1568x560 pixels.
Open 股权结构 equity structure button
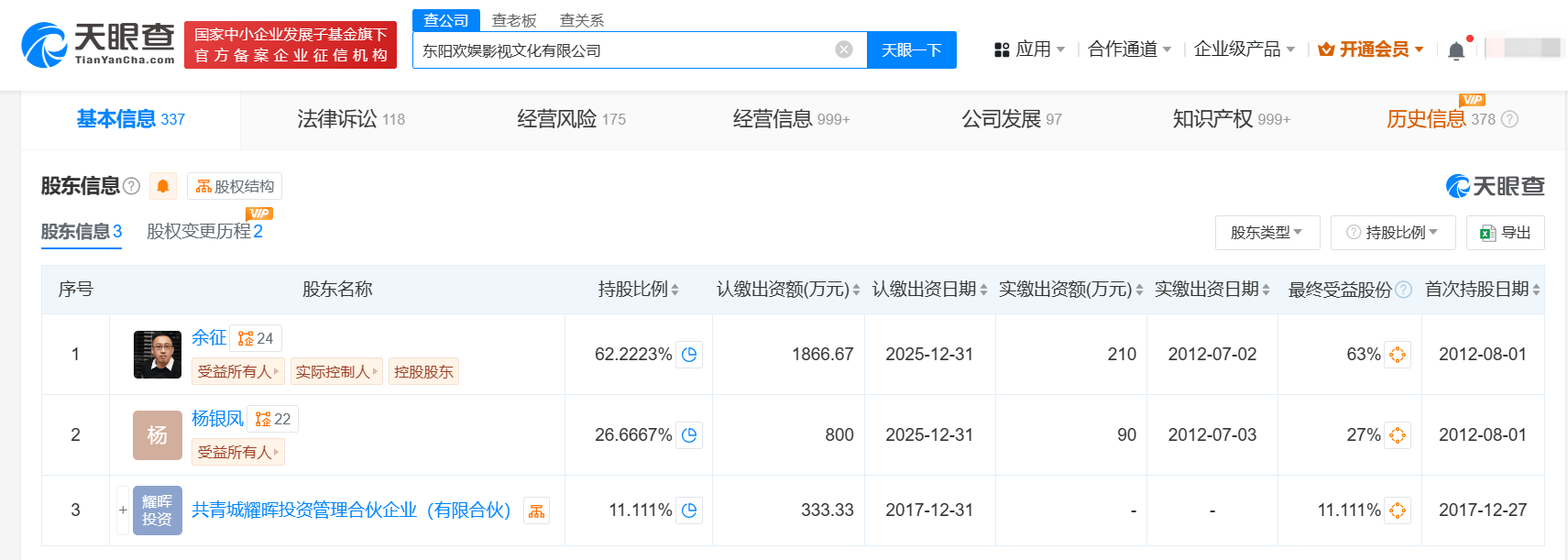coord(235,186)
